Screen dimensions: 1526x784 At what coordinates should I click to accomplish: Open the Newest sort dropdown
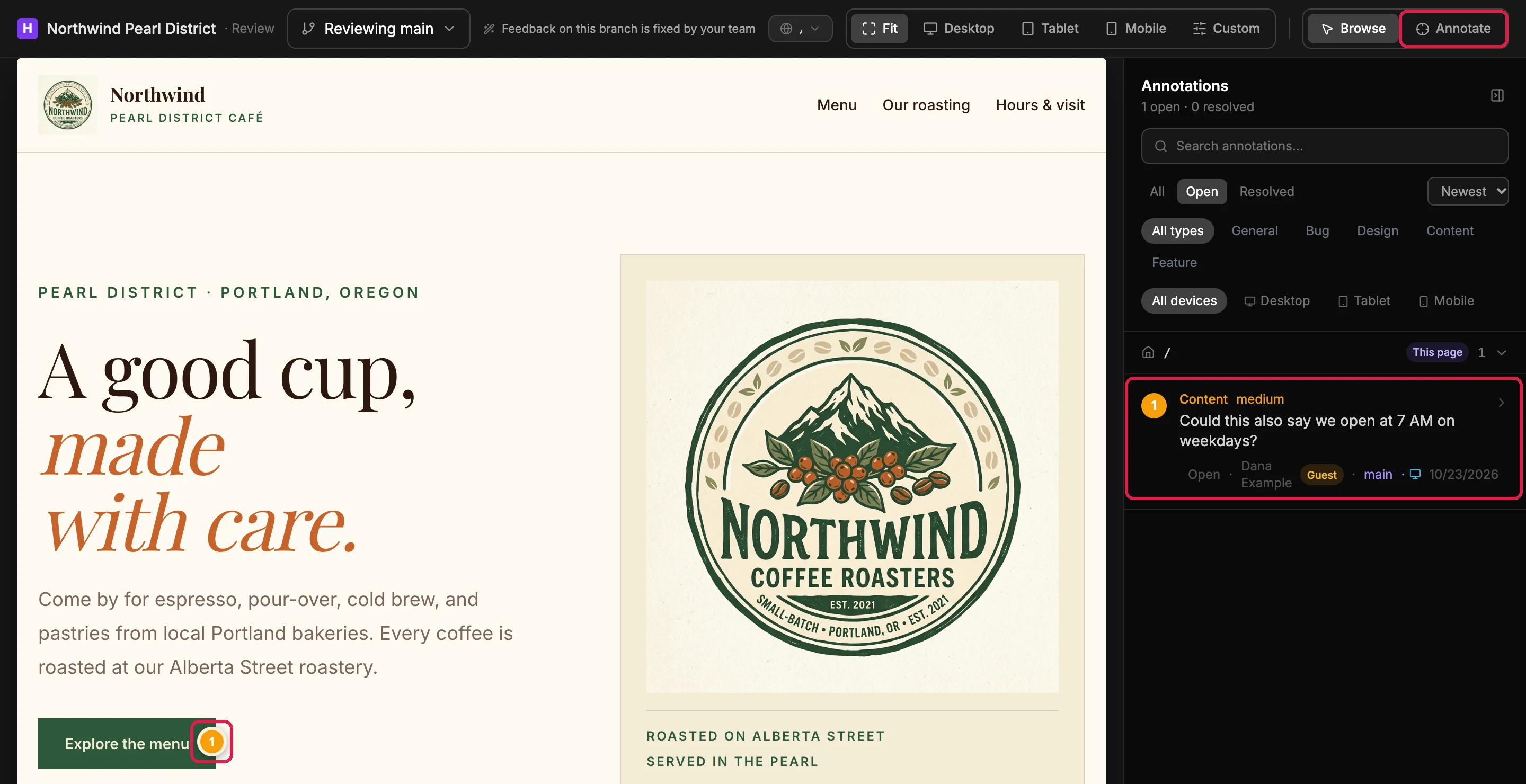tap(1467, 191)
